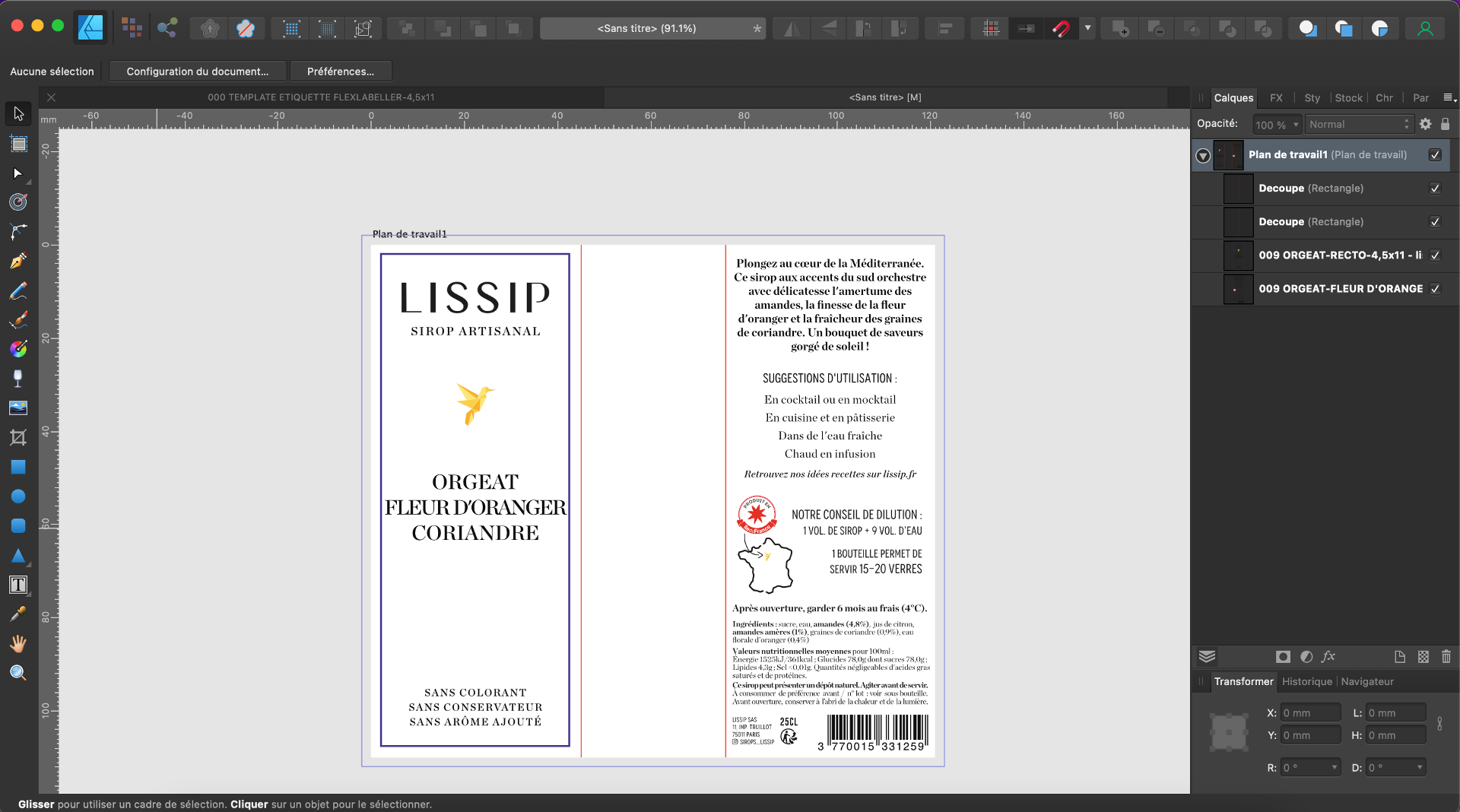Select the Pencil tool
This screenshot has width=1460, height=812.
coord(18,261)
